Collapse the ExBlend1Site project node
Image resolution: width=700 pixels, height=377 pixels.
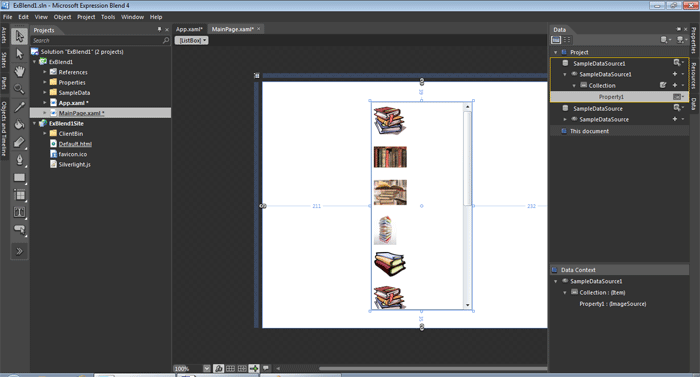[35, 123]
